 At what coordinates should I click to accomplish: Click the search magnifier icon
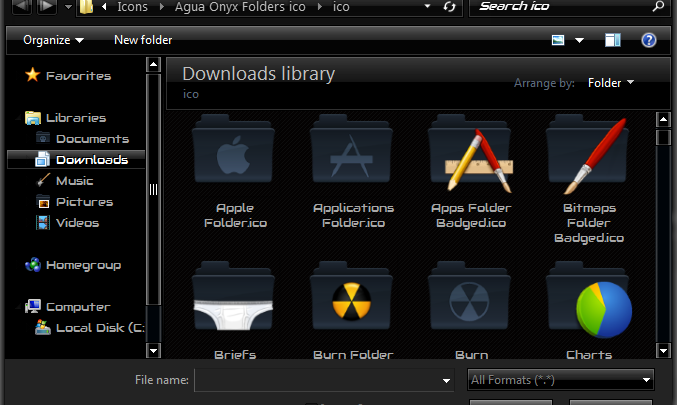(658, 6)
